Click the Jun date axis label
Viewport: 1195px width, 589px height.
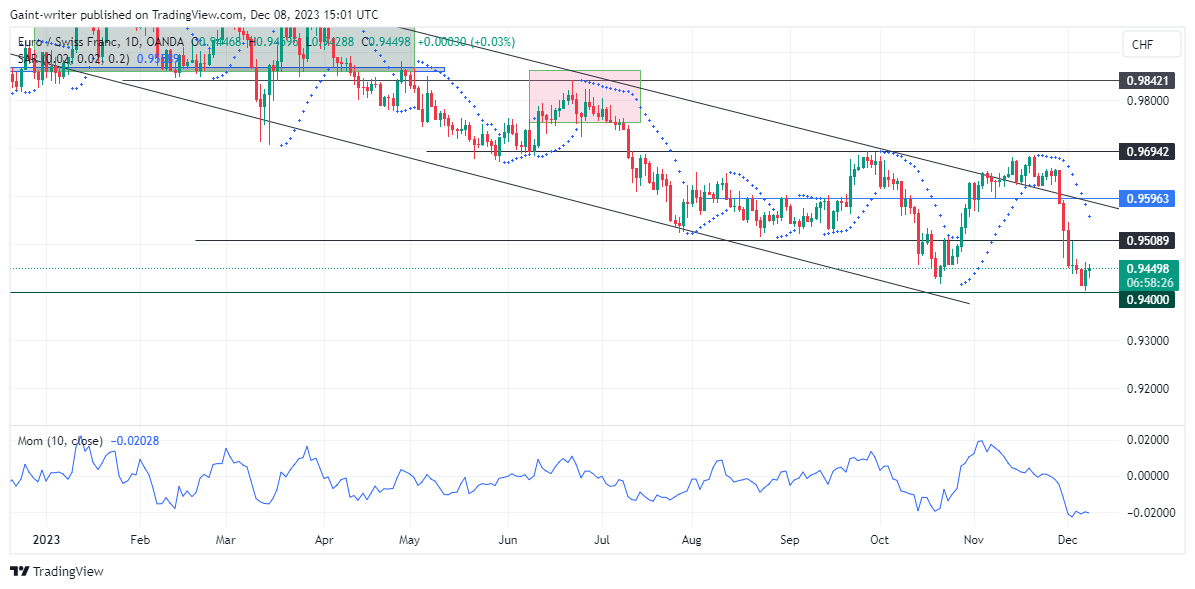[x=508, y=538]
